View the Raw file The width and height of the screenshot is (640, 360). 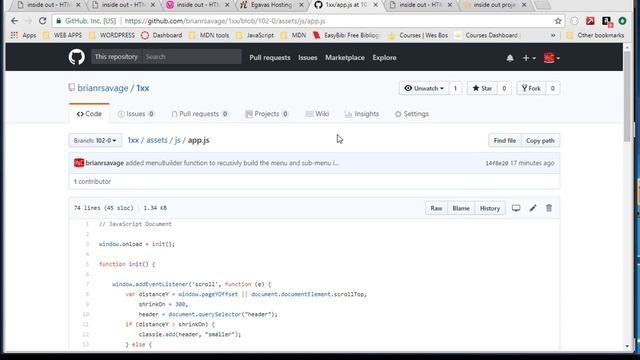pos(436,208)
